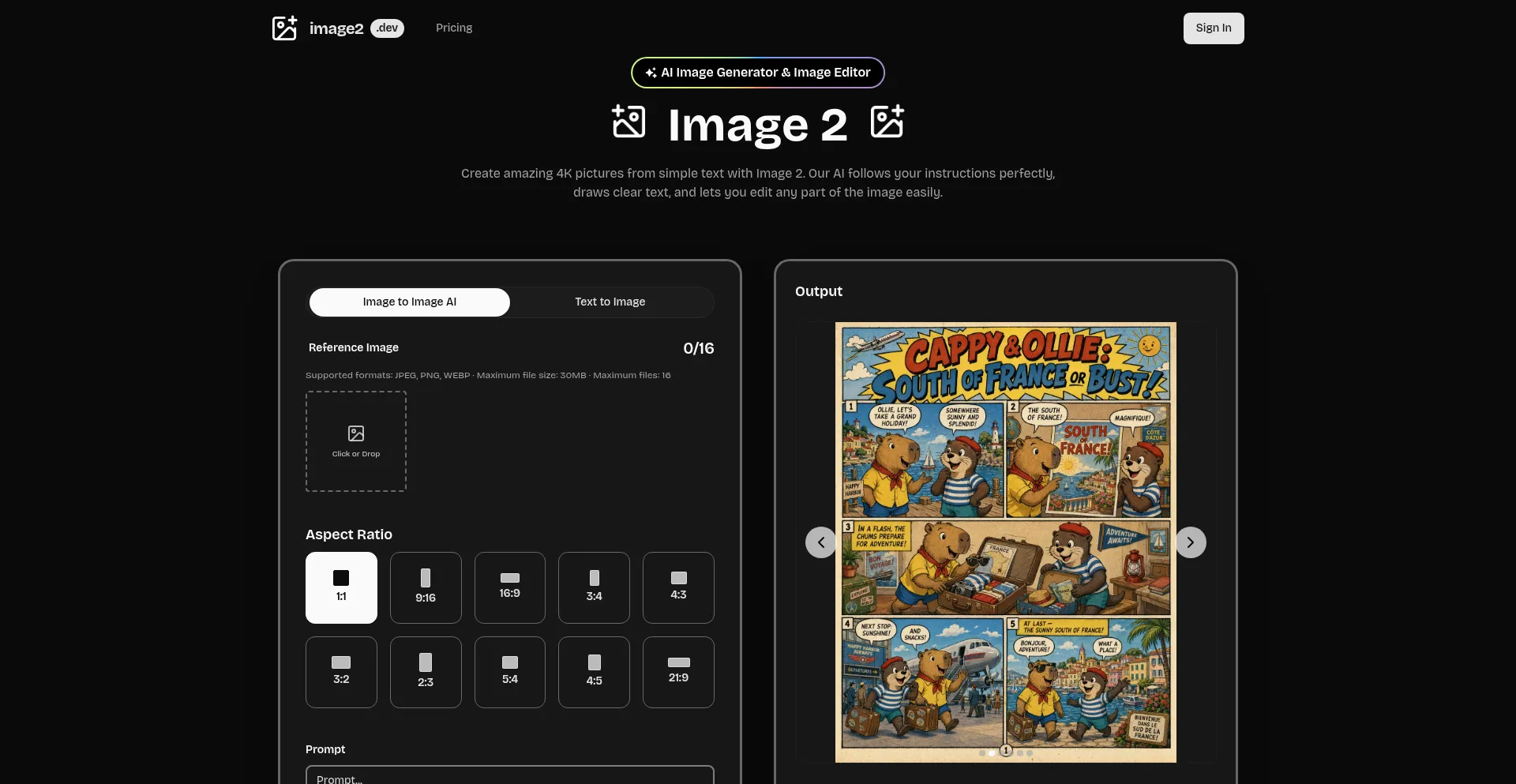
Task: Open the Pricing page
Action: coord(454,28)
